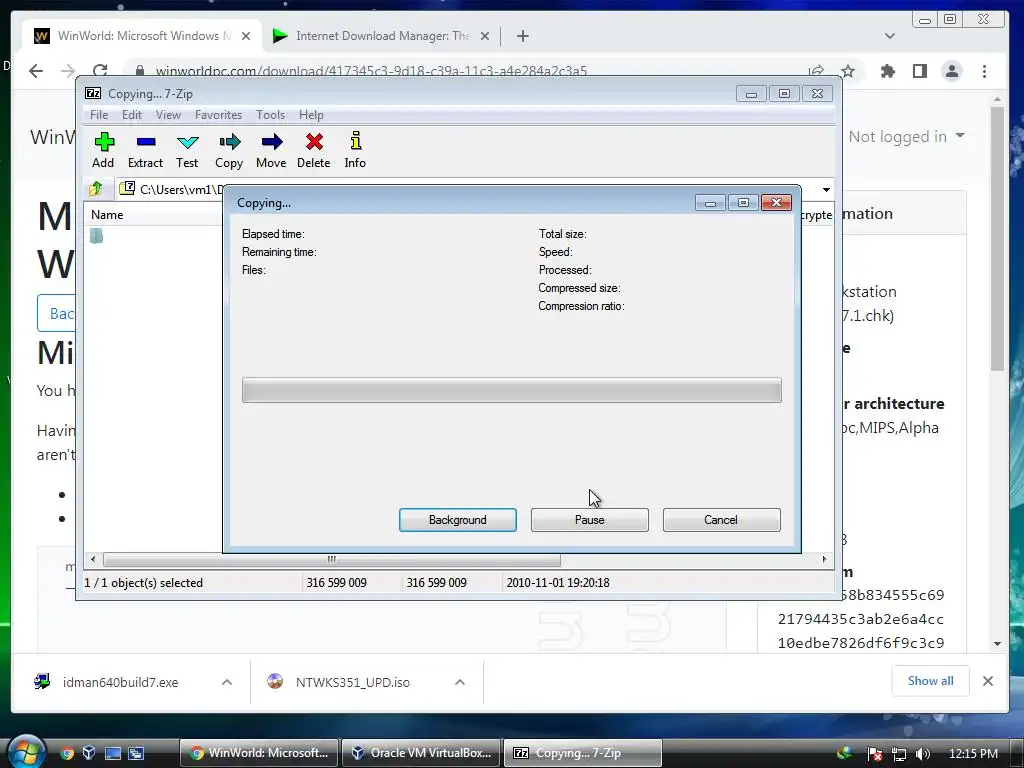Image resolution: width=1024 pixels, height=768 pixels.
Task: Click the 7-Zip scrollbar left arrow
Action: point(93,559)
